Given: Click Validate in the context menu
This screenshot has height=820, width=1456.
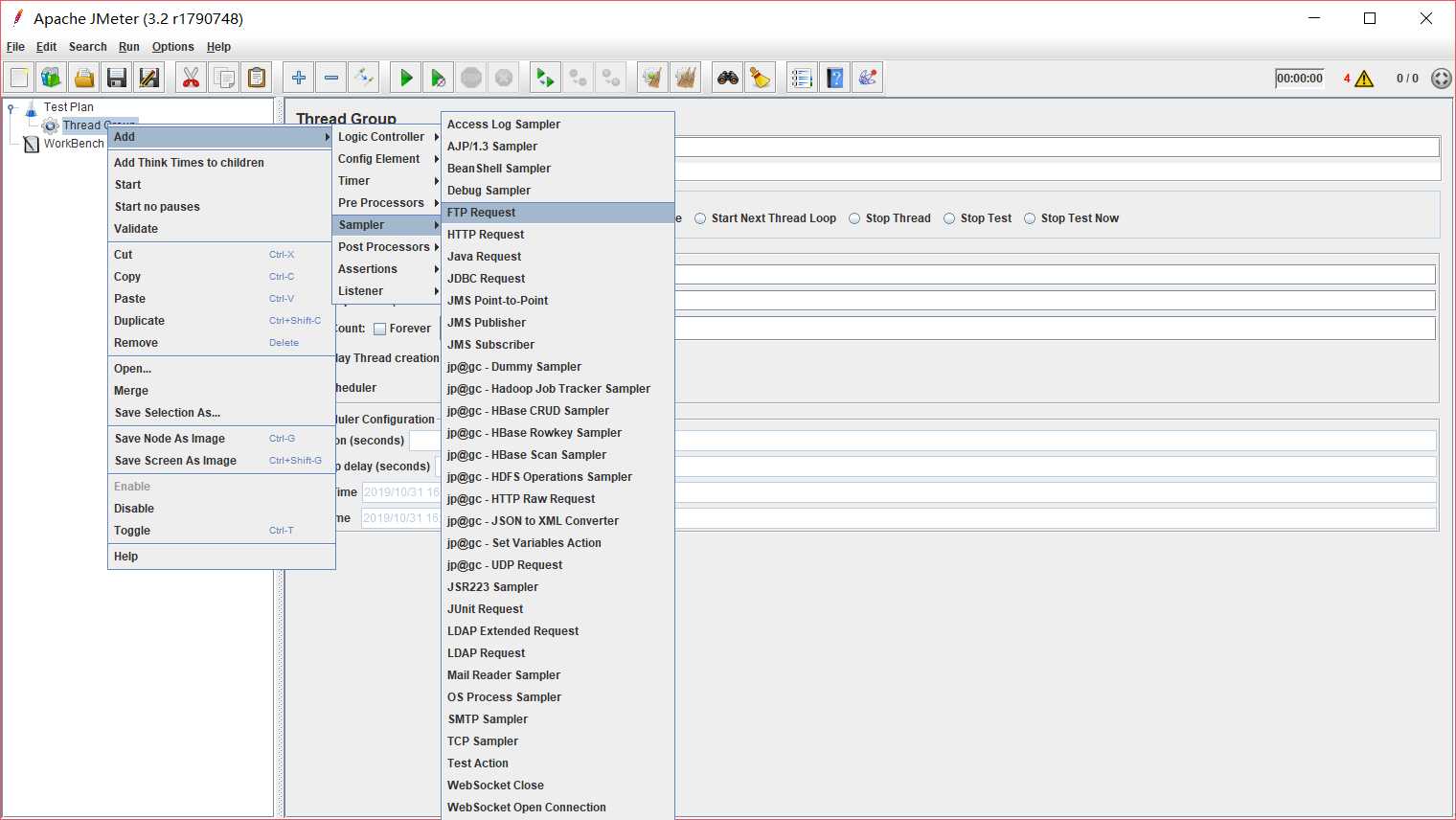Looking at the screenshot, I should pos(221,229).
